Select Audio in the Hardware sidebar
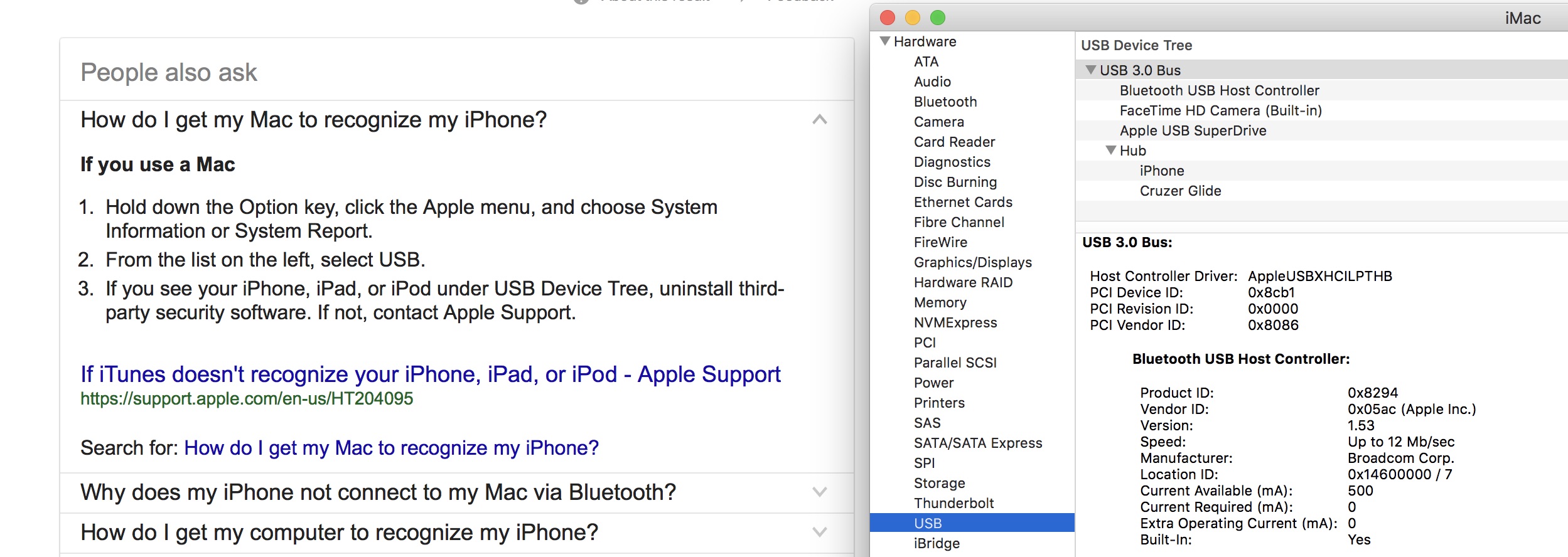Viewport: 1568px width, 557px height. 933,82
